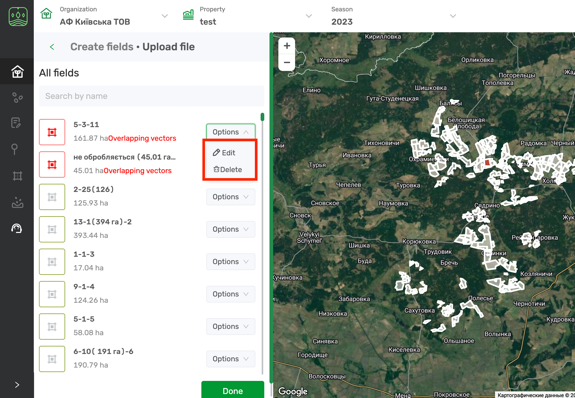Click field name 2-25(126)

tap(94, 190)
